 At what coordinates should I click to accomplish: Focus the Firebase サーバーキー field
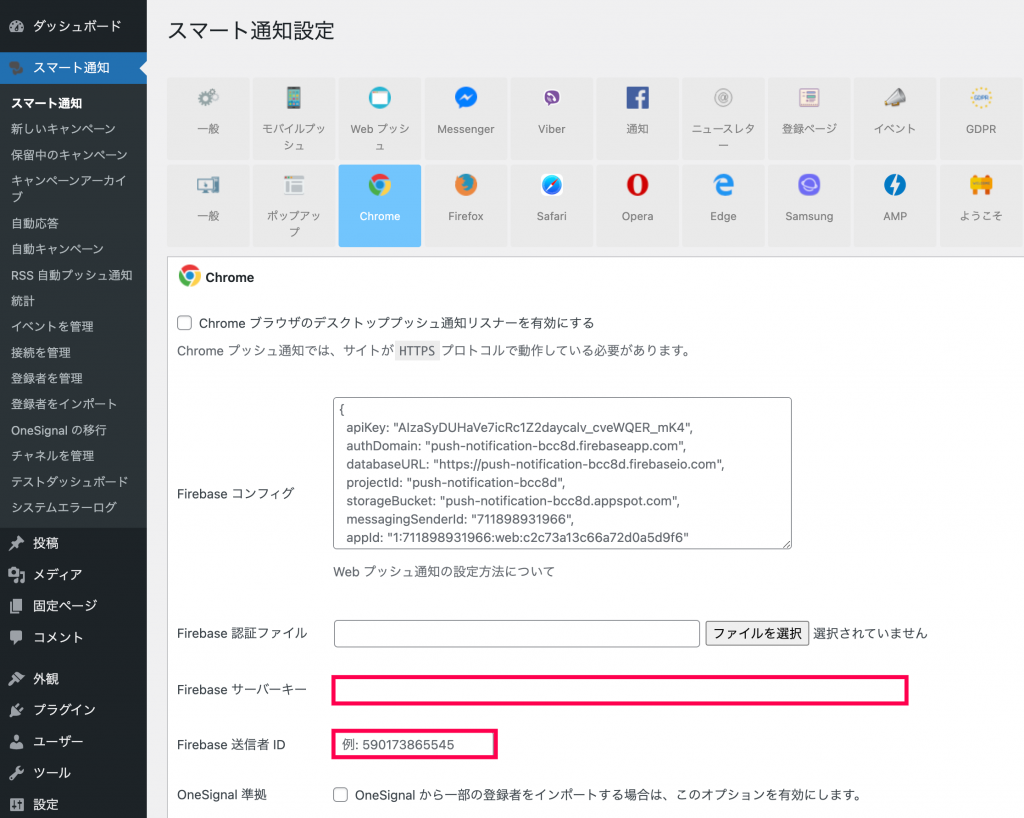[620, 690]
